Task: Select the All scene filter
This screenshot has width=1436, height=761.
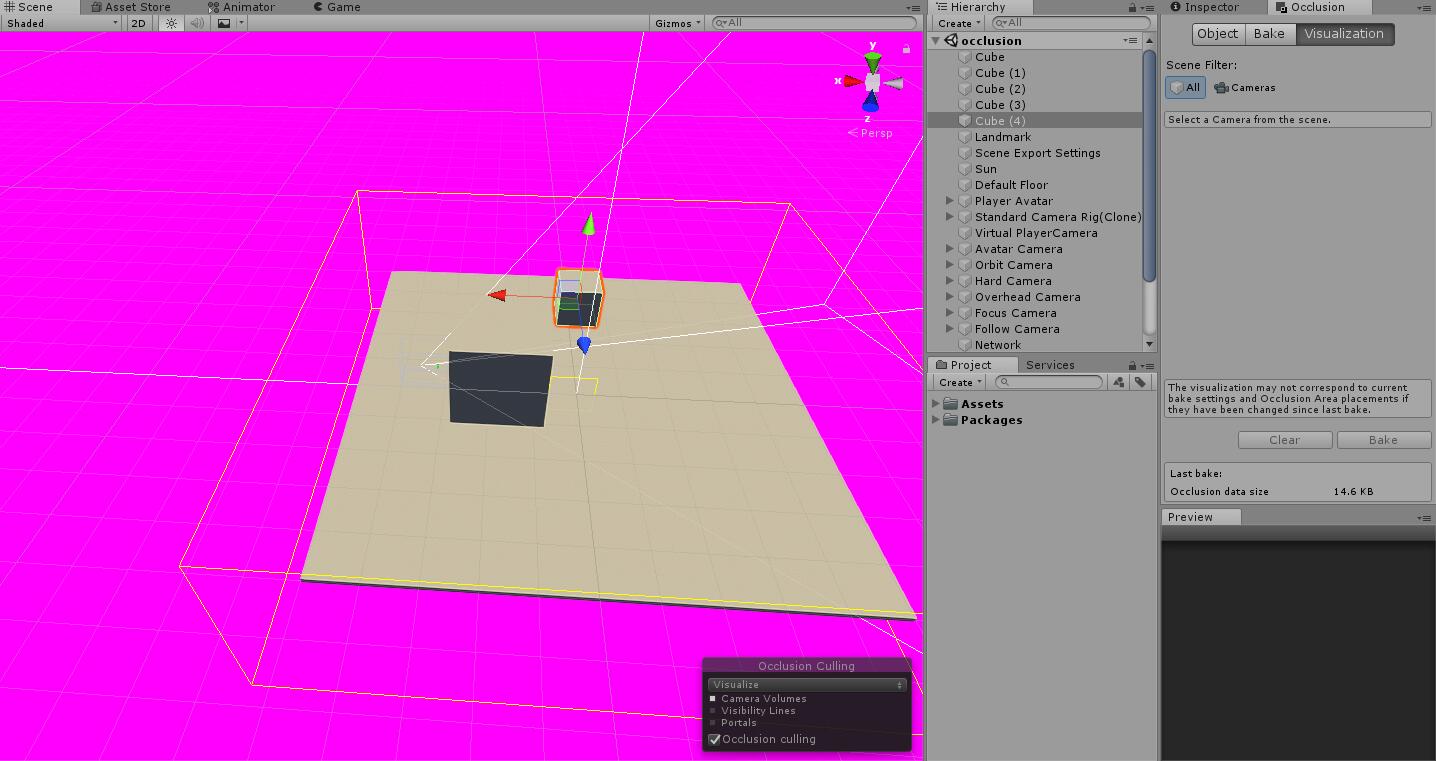Action: pos(1185,88)
